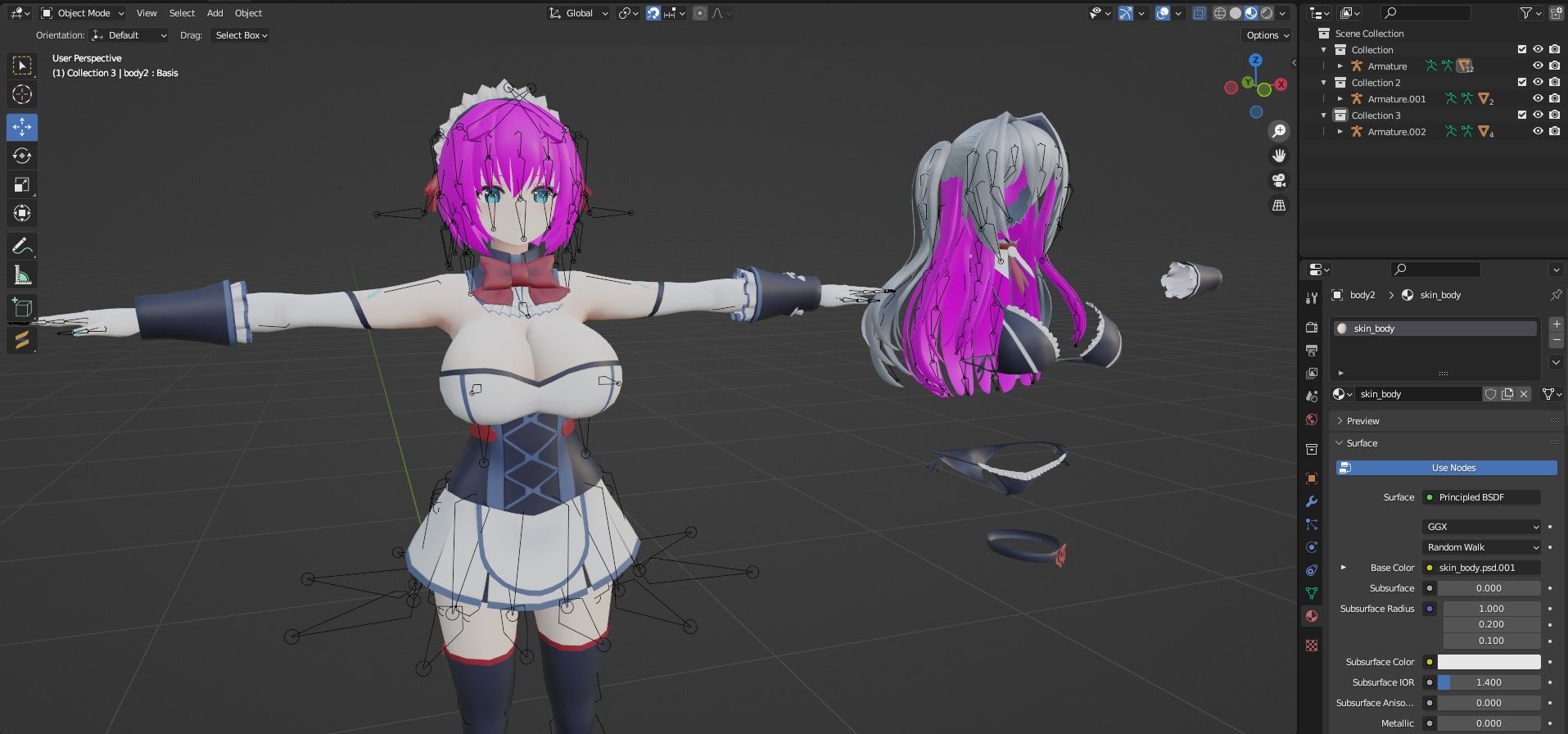Adjust the Subsurface IOR 1.400 slider
Image resolution: width=1568 pixels, height=734 pixels.
1489,682
